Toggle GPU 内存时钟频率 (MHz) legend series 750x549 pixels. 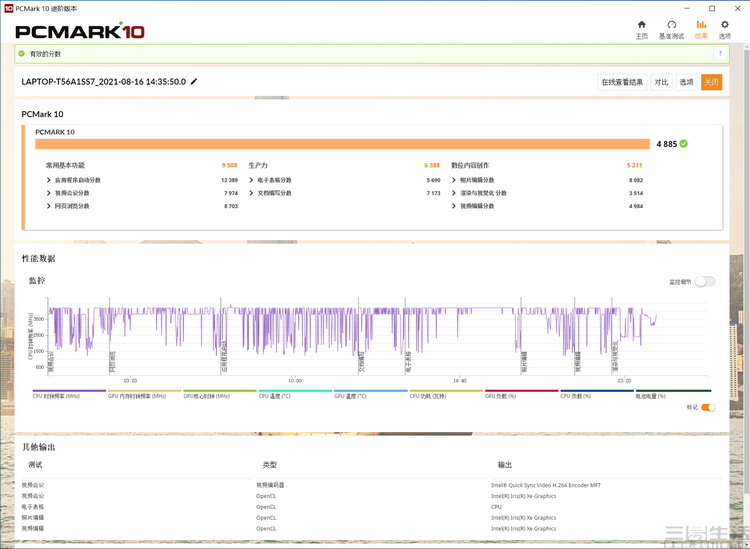pos(144,394)
